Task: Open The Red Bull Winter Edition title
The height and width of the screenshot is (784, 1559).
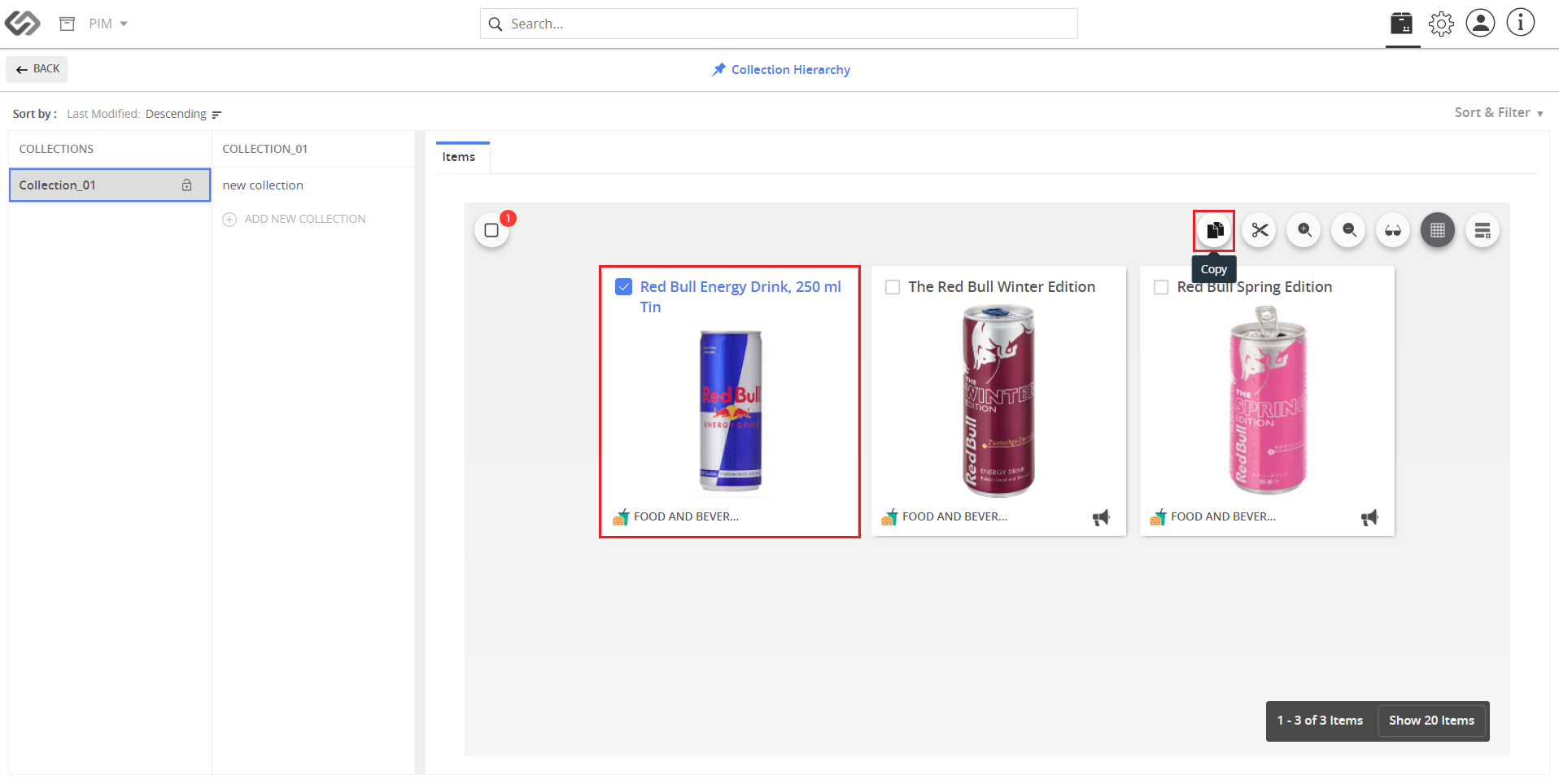Action: click(1002, 287)
